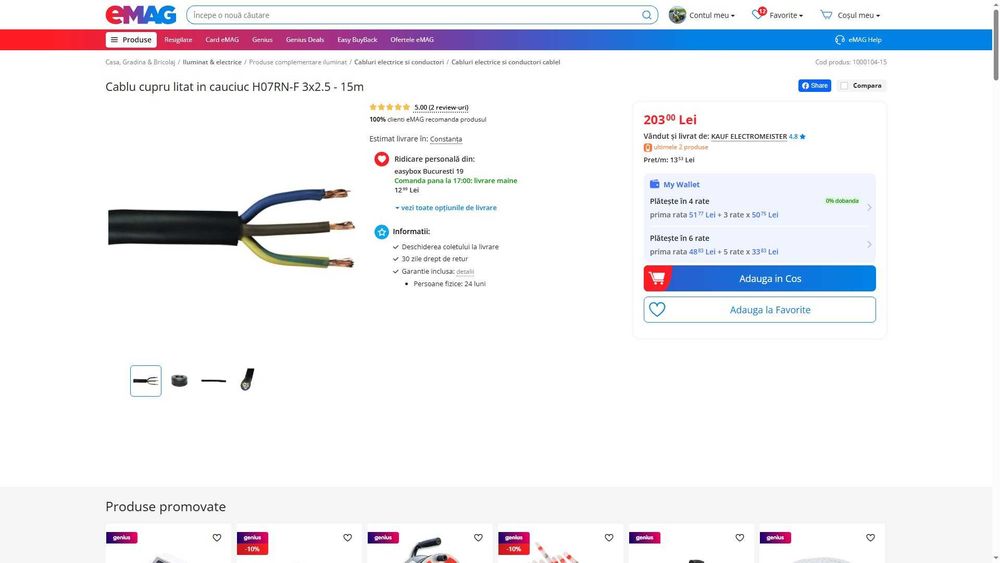Click Adauga in Cos button
This screenshot has height=563, width=1000.
pyautogui.click(x=760, y=279)
